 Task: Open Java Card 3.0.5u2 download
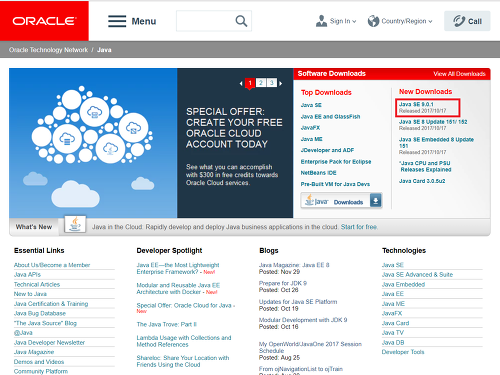click(x=422, y=181)
